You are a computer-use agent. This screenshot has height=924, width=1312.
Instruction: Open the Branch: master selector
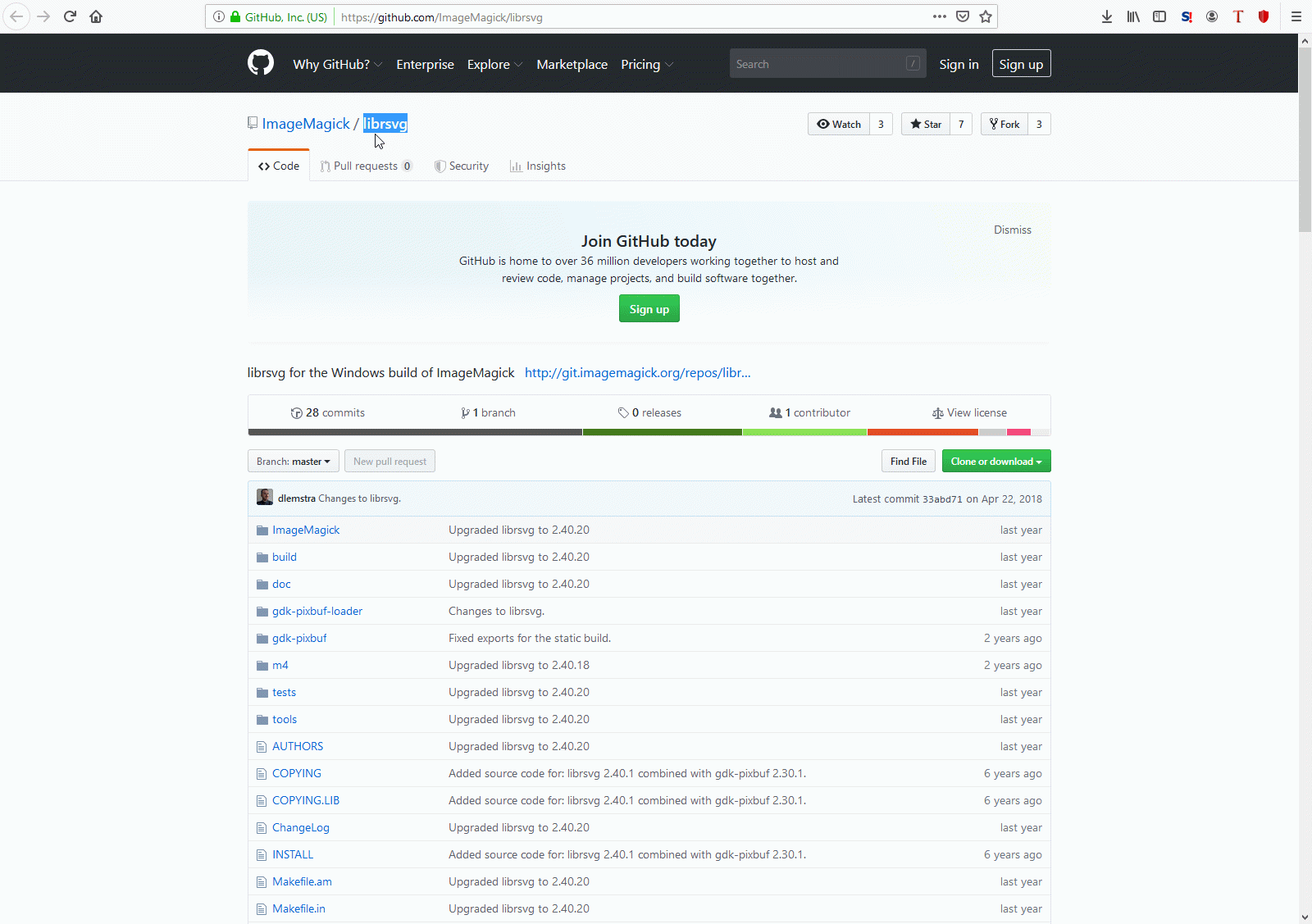point(294,461)
